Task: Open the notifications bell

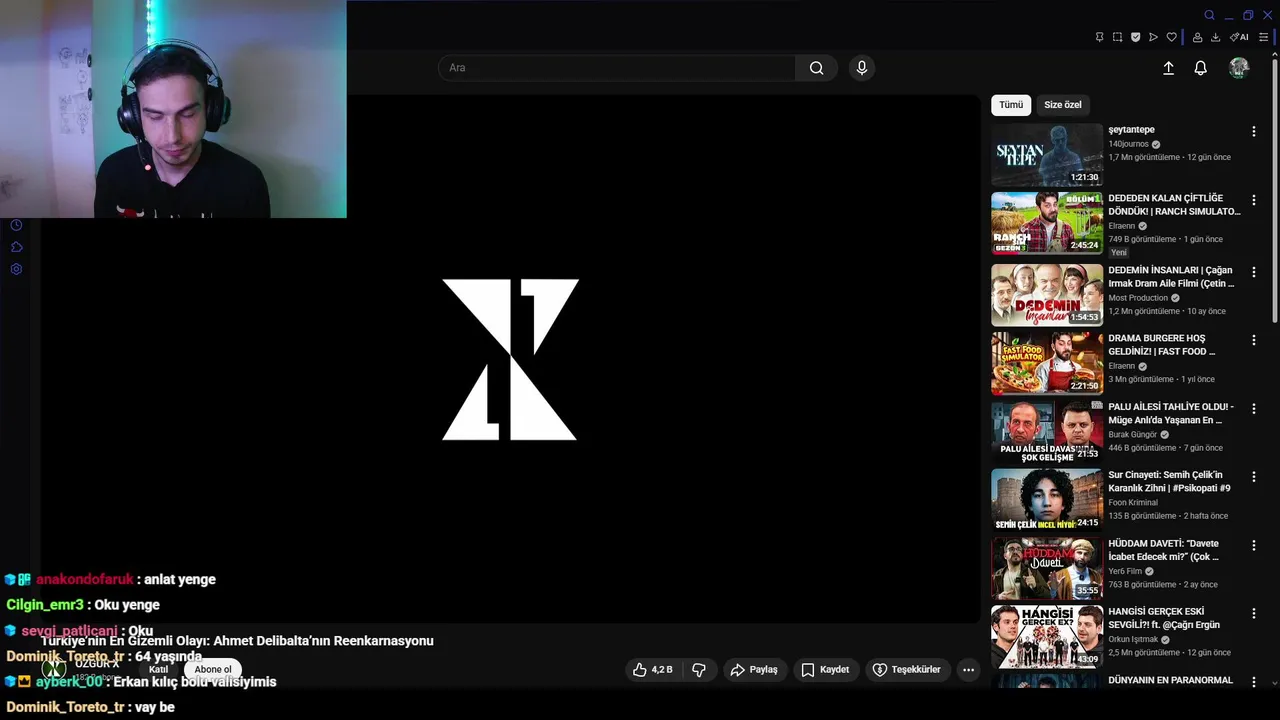Action: (x=1200, y=68)
